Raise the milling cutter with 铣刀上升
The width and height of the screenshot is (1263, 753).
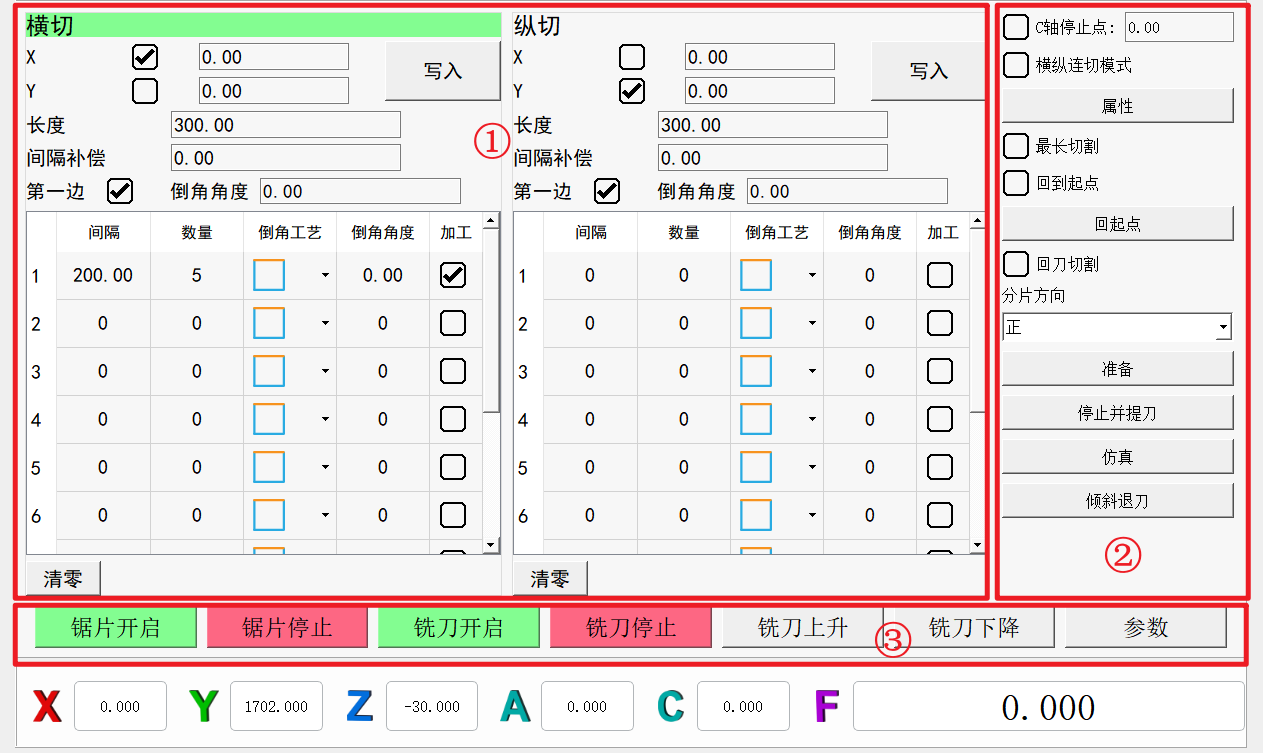coord(802,628)
